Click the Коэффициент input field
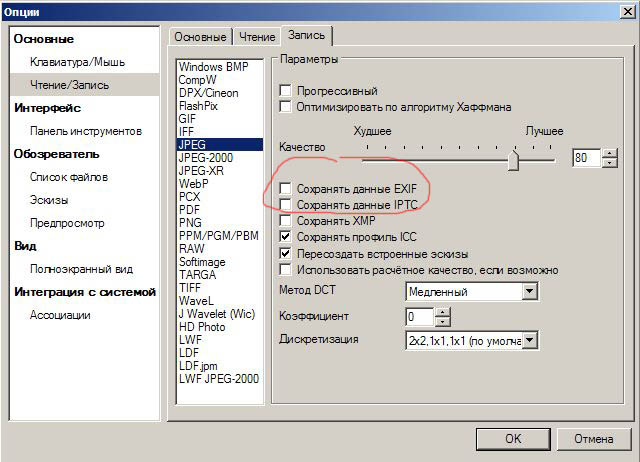Viewport: 640px width, 462px height. pos(420,317)
